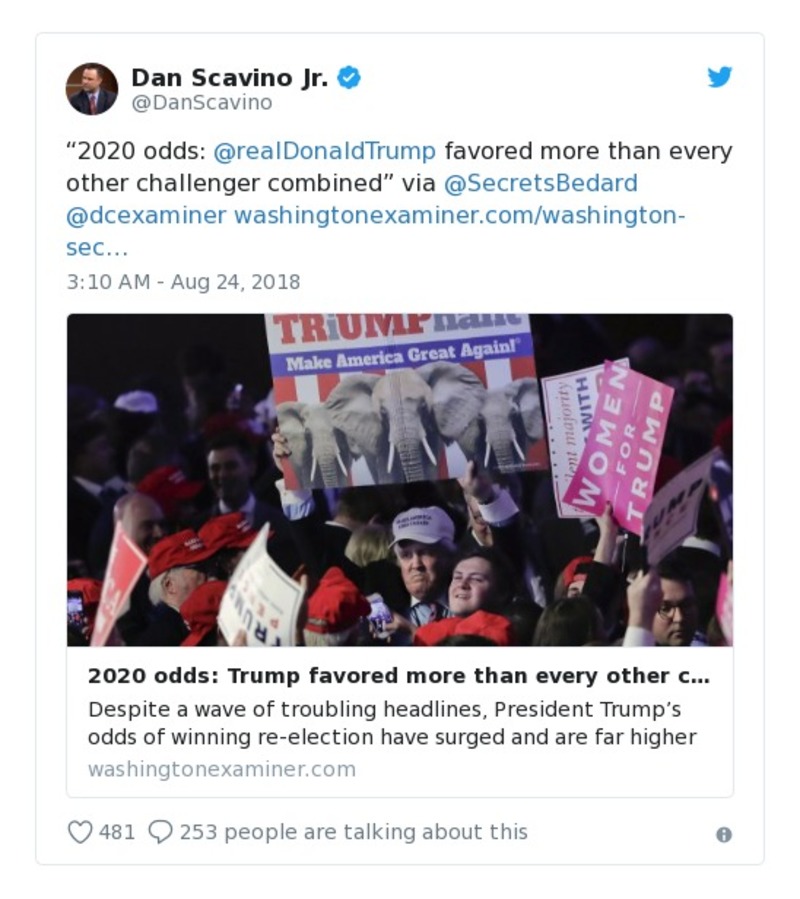Open the @dcexaminer mention link
The height and width of the screenshot is (899, 800).
pyautogui.click(x=146, y=216)
